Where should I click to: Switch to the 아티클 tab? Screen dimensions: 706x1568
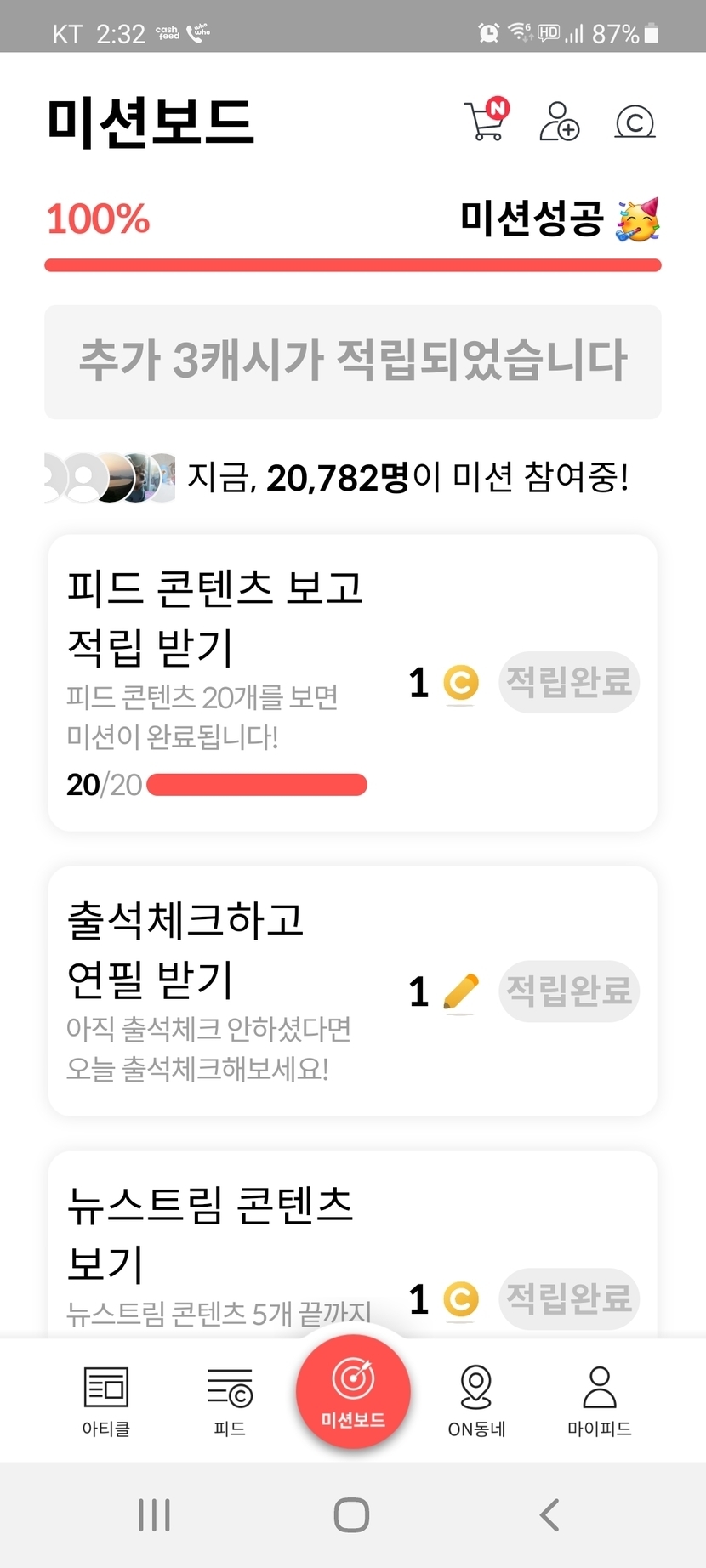pyautogui.click(x=106, y=1400)
